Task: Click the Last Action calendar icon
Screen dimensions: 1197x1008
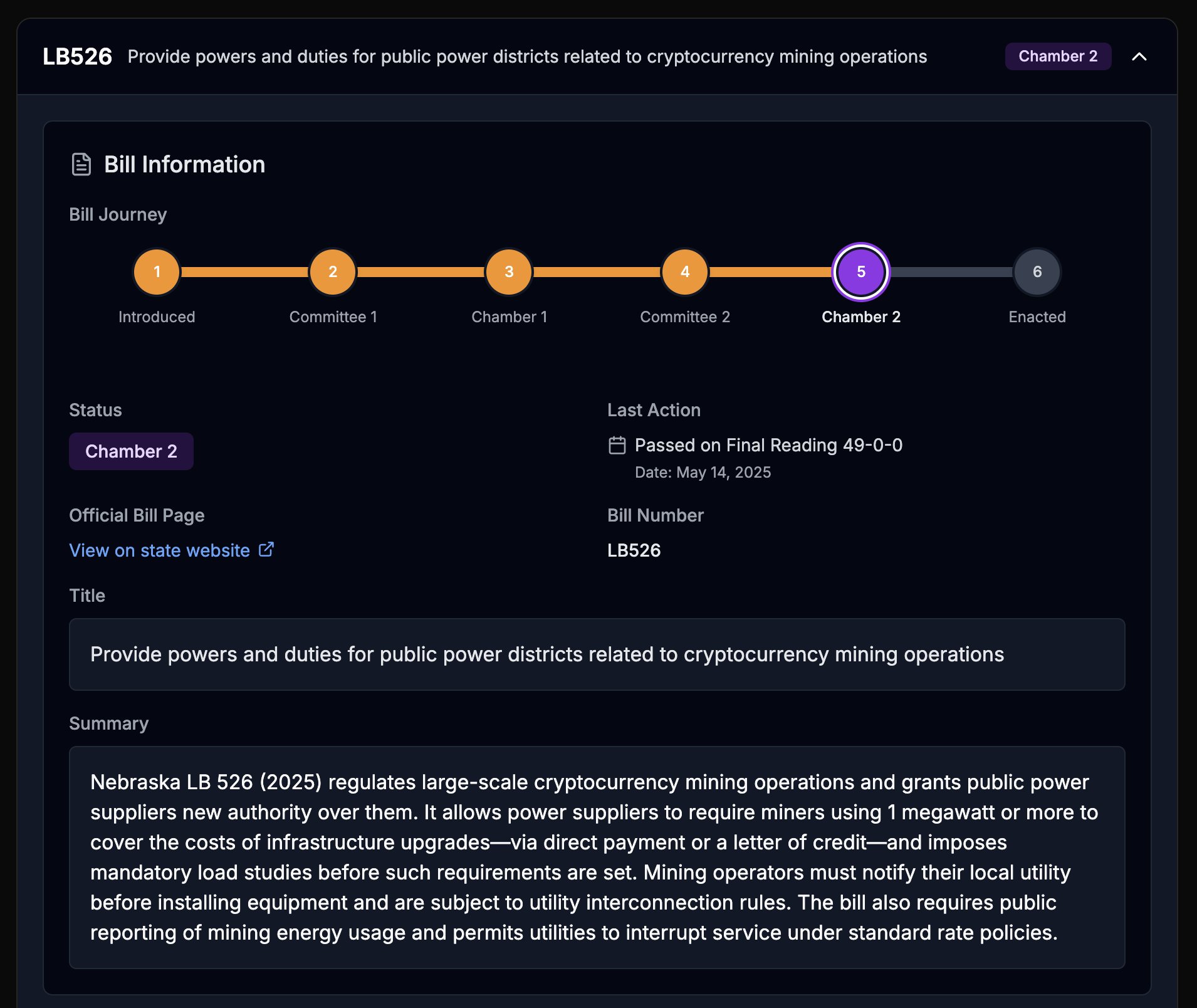Action: [617, 445]
